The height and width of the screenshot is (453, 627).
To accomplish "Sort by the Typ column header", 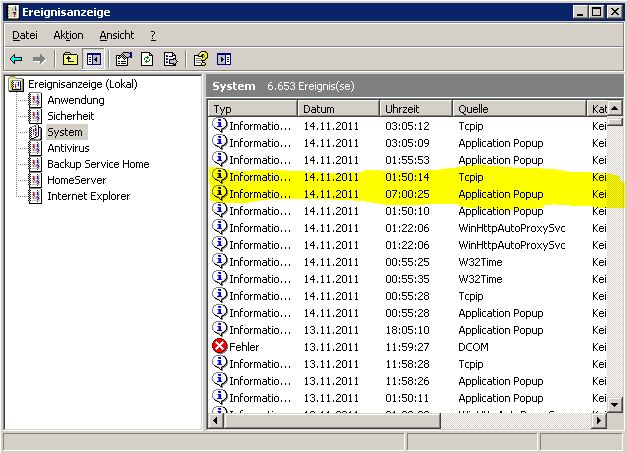I will point(253,109).
